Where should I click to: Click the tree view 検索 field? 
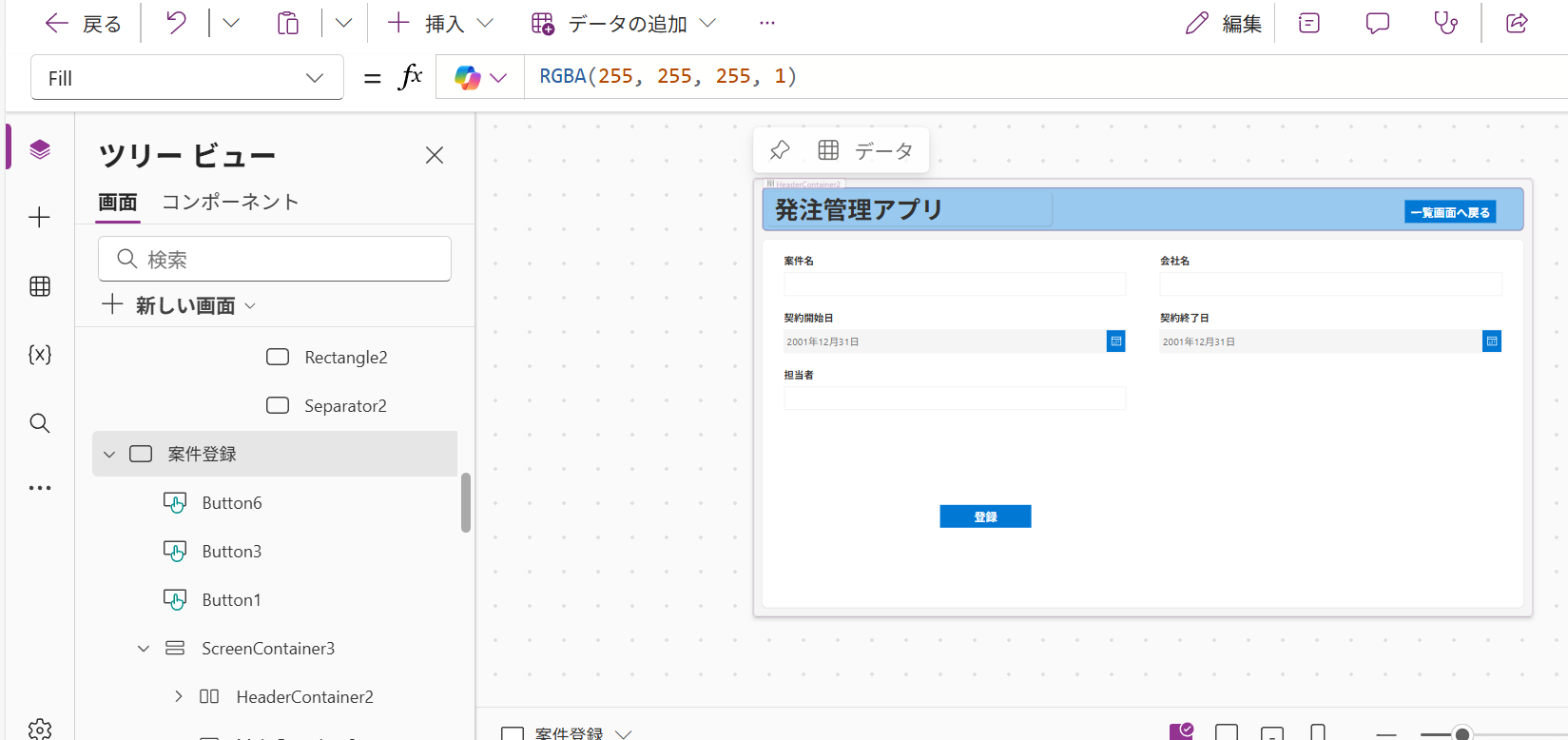[x=275, y=259]
